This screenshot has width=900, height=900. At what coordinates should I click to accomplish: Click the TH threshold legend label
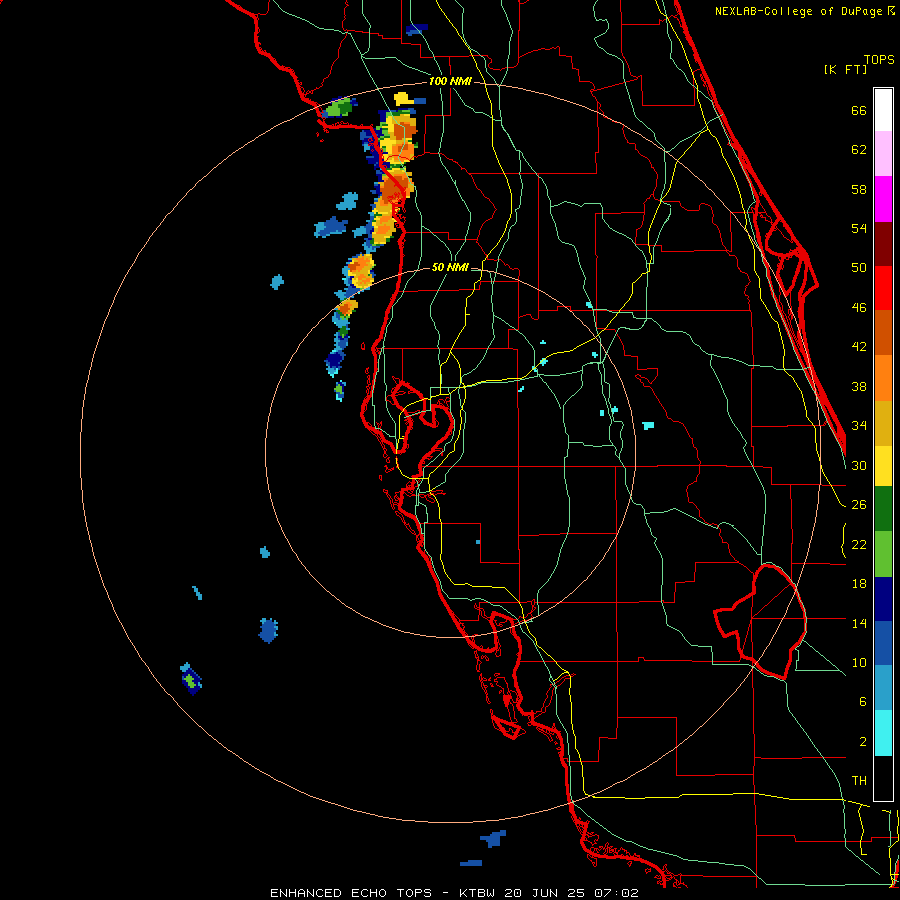859,781
